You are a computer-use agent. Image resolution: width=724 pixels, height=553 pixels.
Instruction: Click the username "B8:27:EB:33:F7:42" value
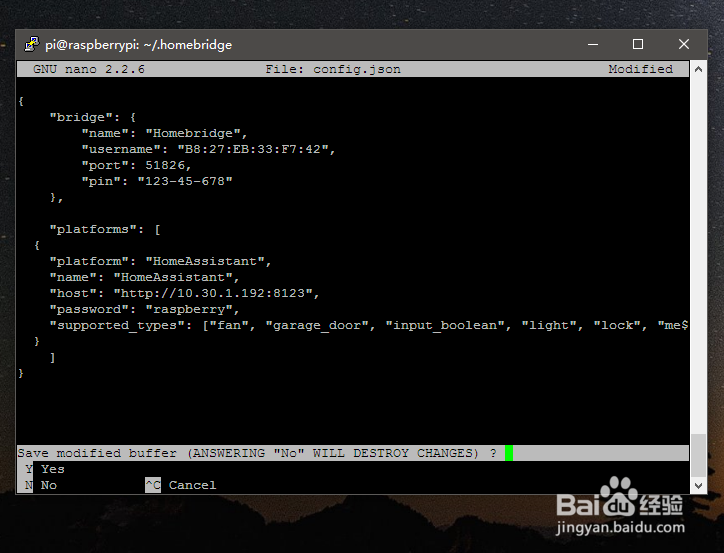(253, 149)
